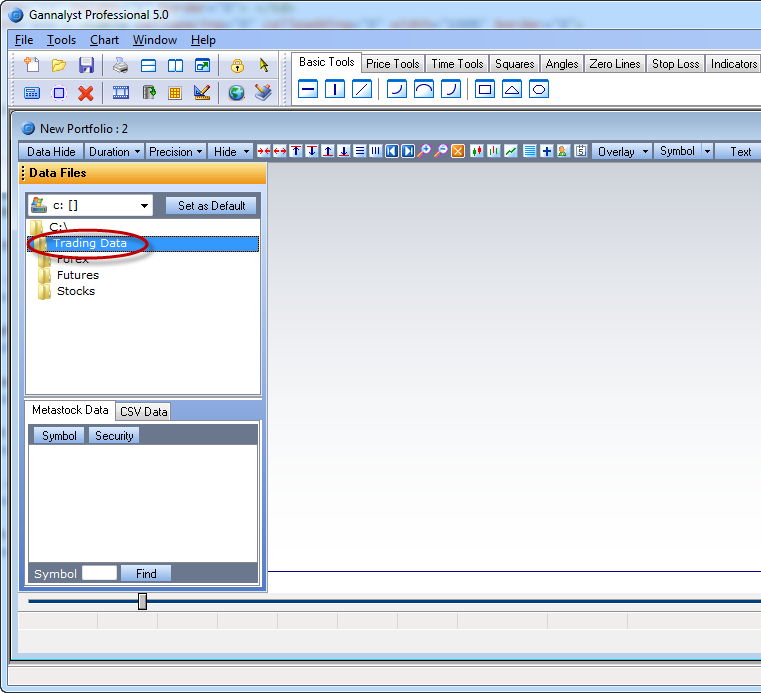Select the semicircle arc tool
The height and width of the screenshot is (693, 761).
click(x=424, y=89)
